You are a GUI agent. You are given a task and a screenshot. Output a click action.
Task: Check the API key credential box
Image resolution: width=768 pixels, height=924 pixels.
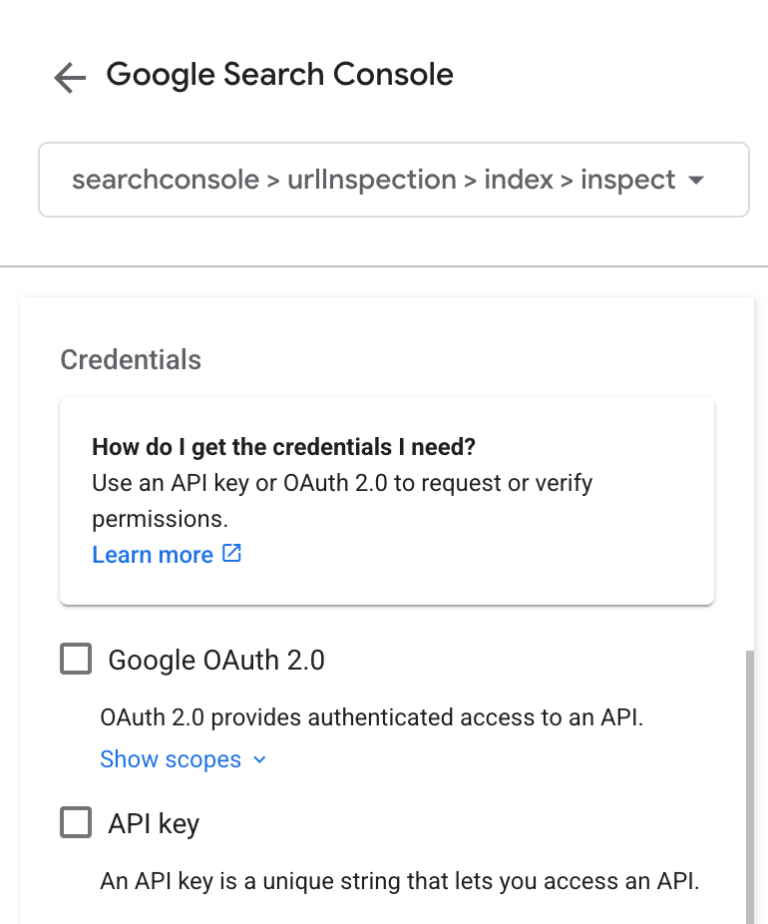[x=75, y=822]
